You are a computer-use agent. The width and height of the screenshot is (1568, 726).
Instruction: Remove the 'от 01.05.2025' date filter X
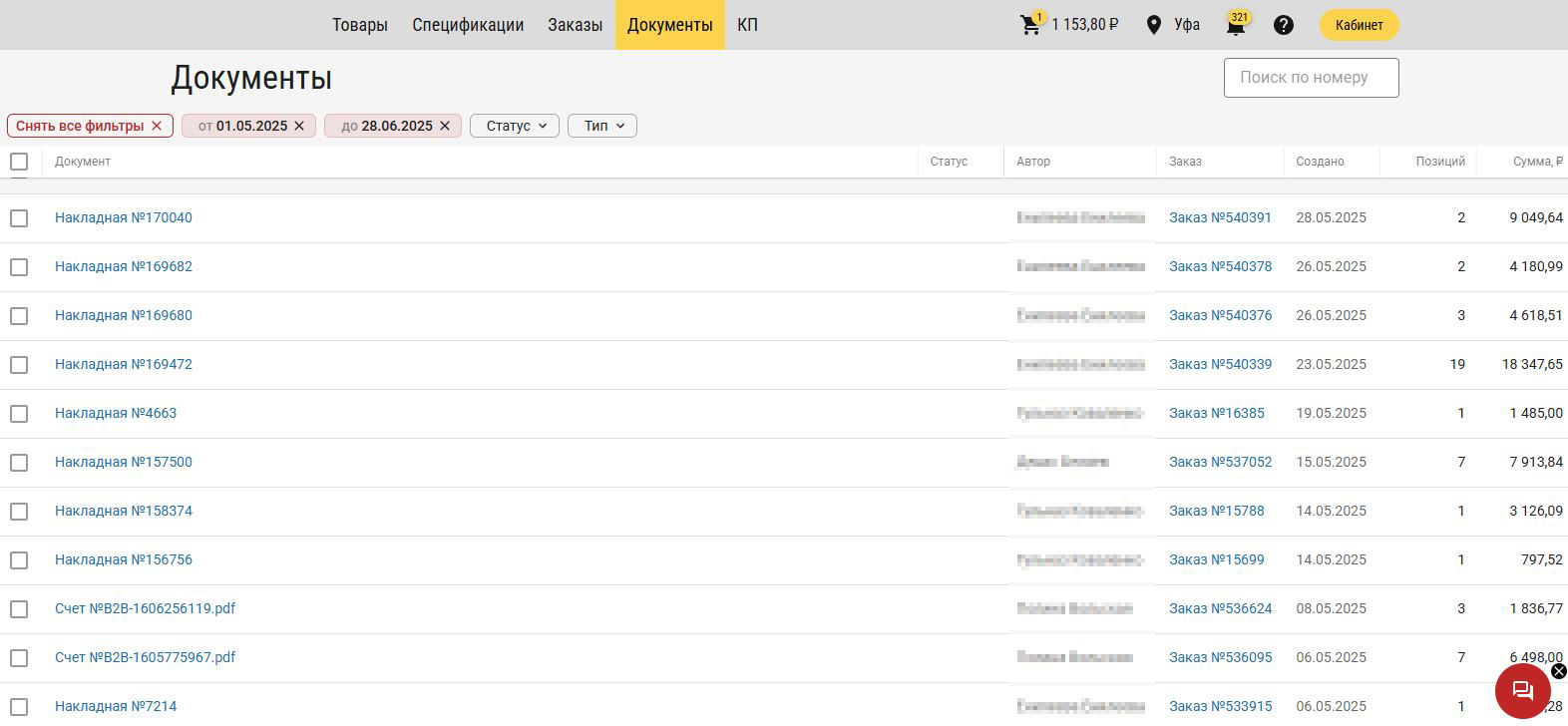tap(299, 126)
